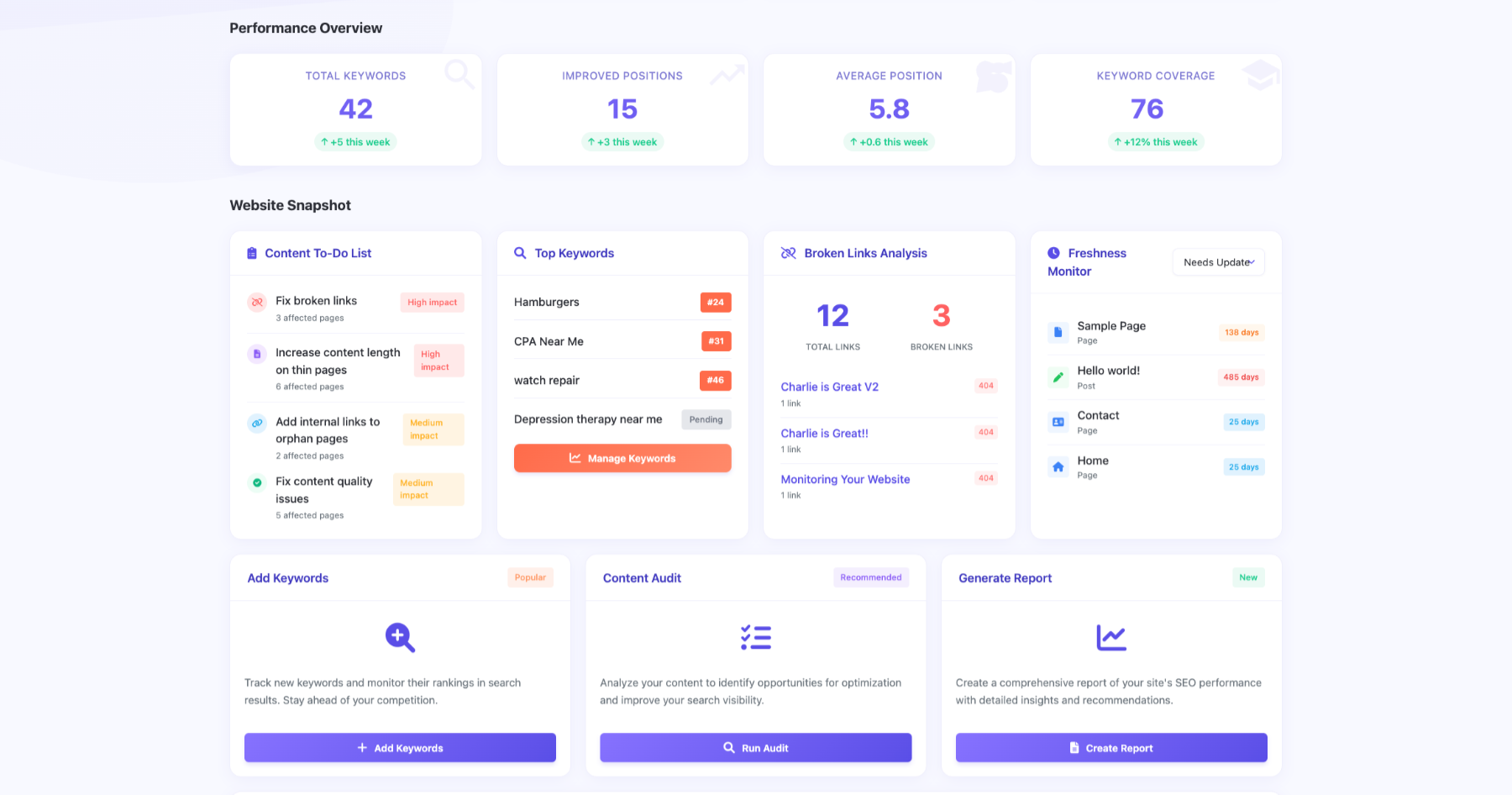Image resolution: width=1512 pixels, height=795 pixels.
Task: Click the Hello world! post title
Action: [x=1109, y=371]
